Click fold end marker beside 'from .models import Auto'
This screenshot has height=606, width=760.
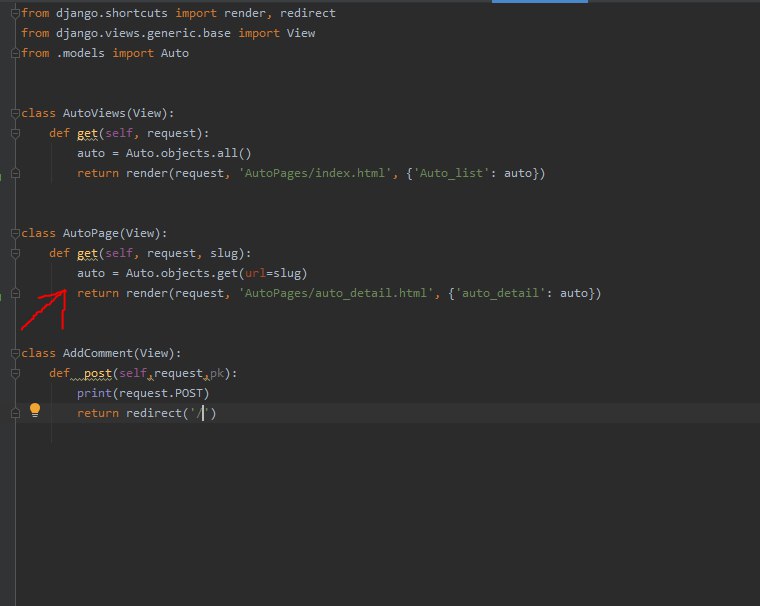[x=16, y=53]
